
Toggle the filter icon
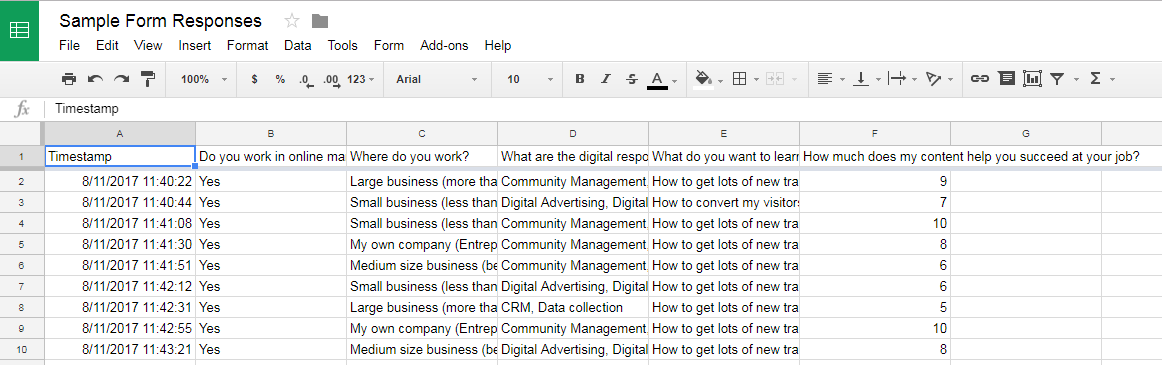point(1058,79)
